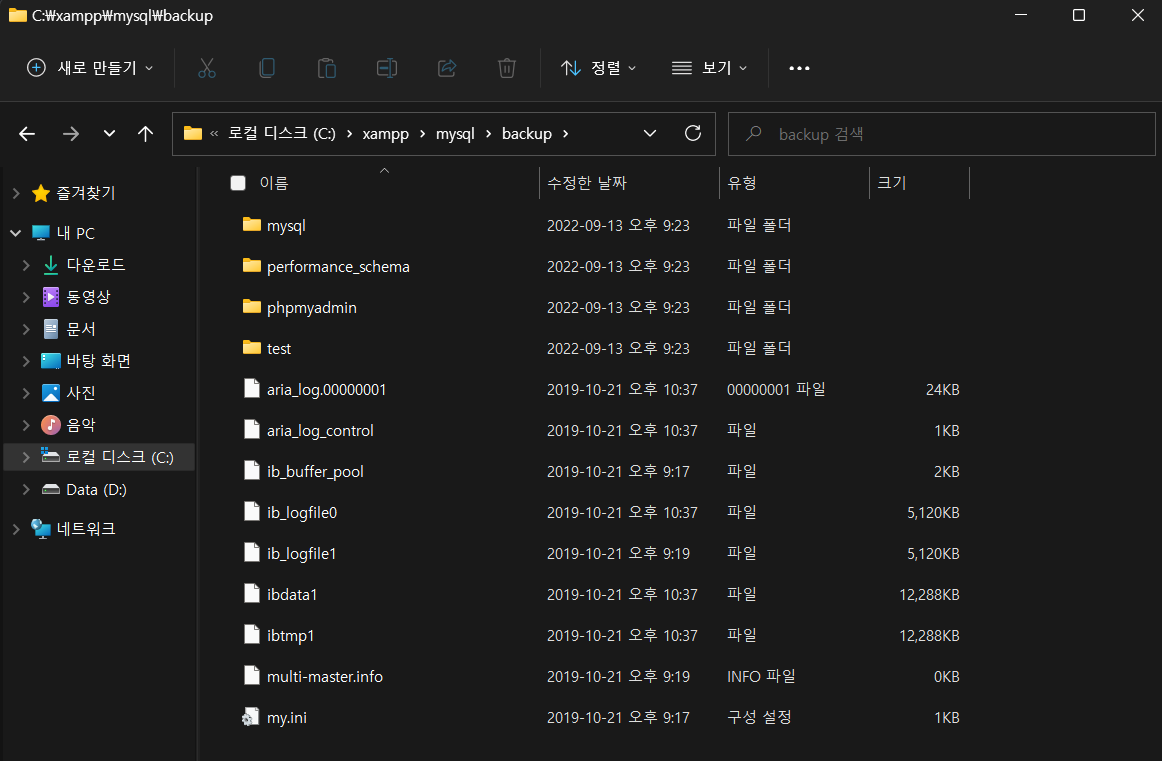Click the phpmyadmin folder icon
Viewport: 1162px width, 761px height.
click(252, 307)
